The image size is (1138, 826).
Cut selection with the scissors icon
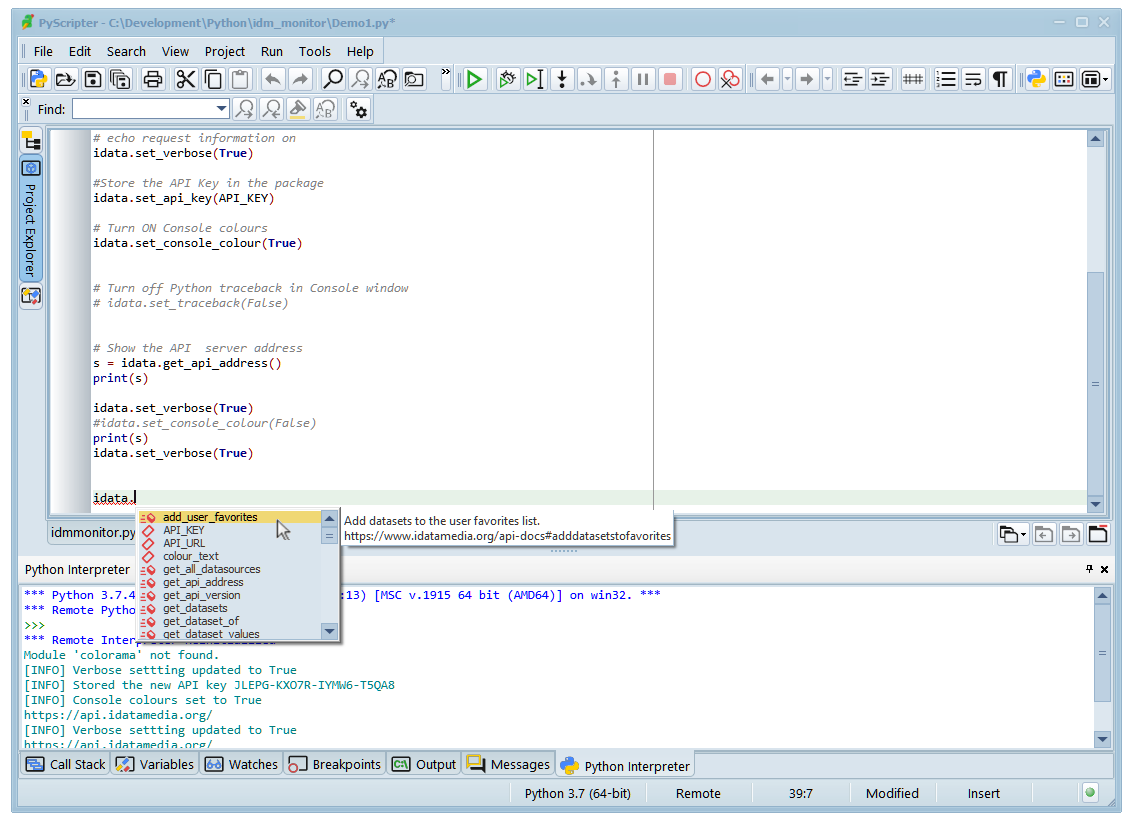tap(186, 79)
